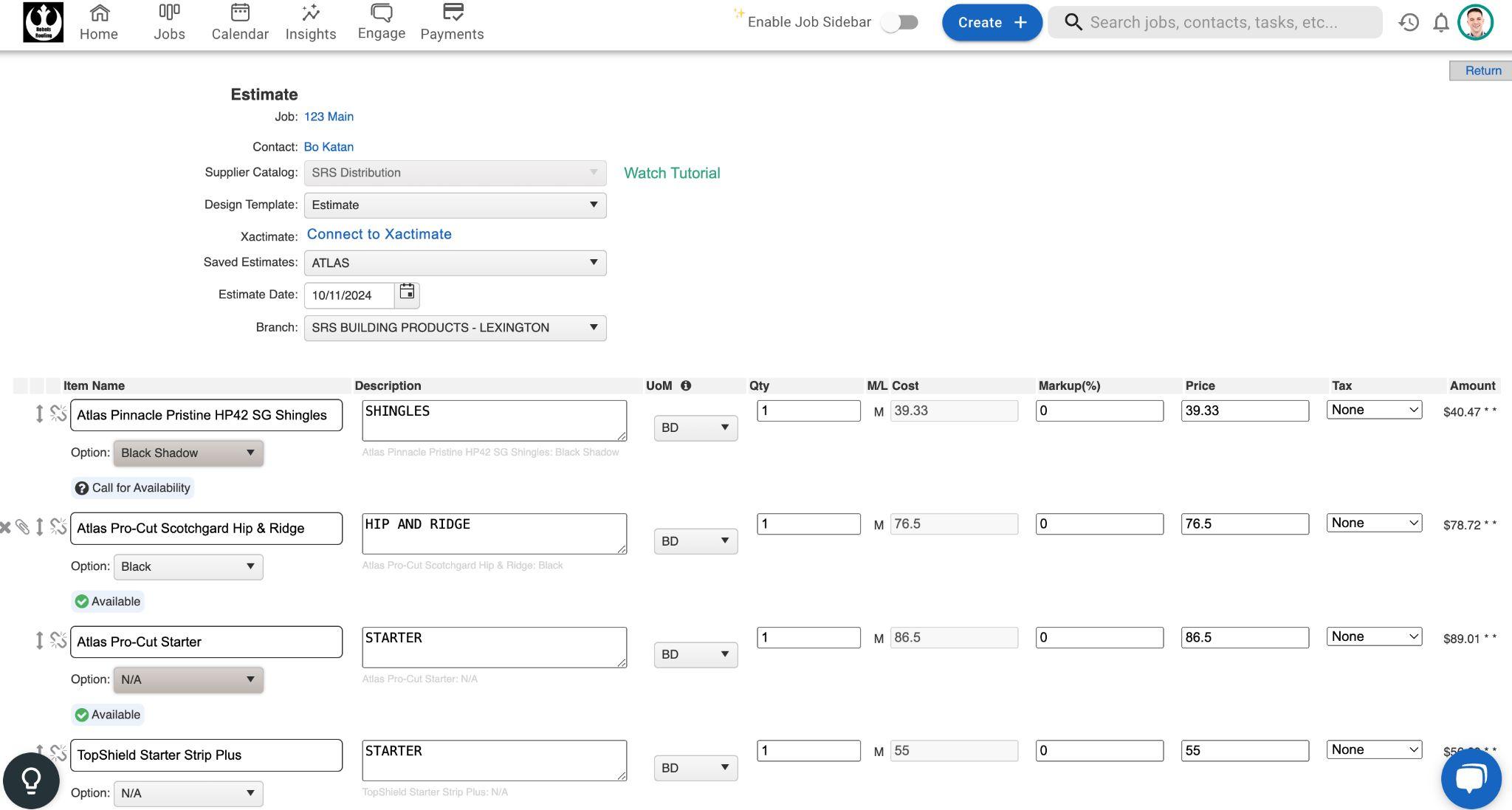Click the paperclip attachment icon on Hip & Ridge row
This screenshot has width=1512, height=810.
coord(23,527)
